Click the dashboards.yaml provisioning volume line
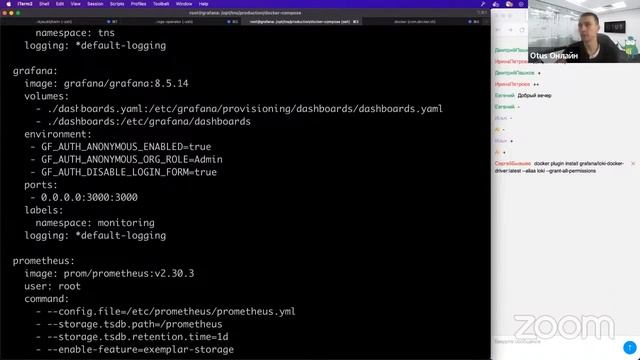 [239, 109]
